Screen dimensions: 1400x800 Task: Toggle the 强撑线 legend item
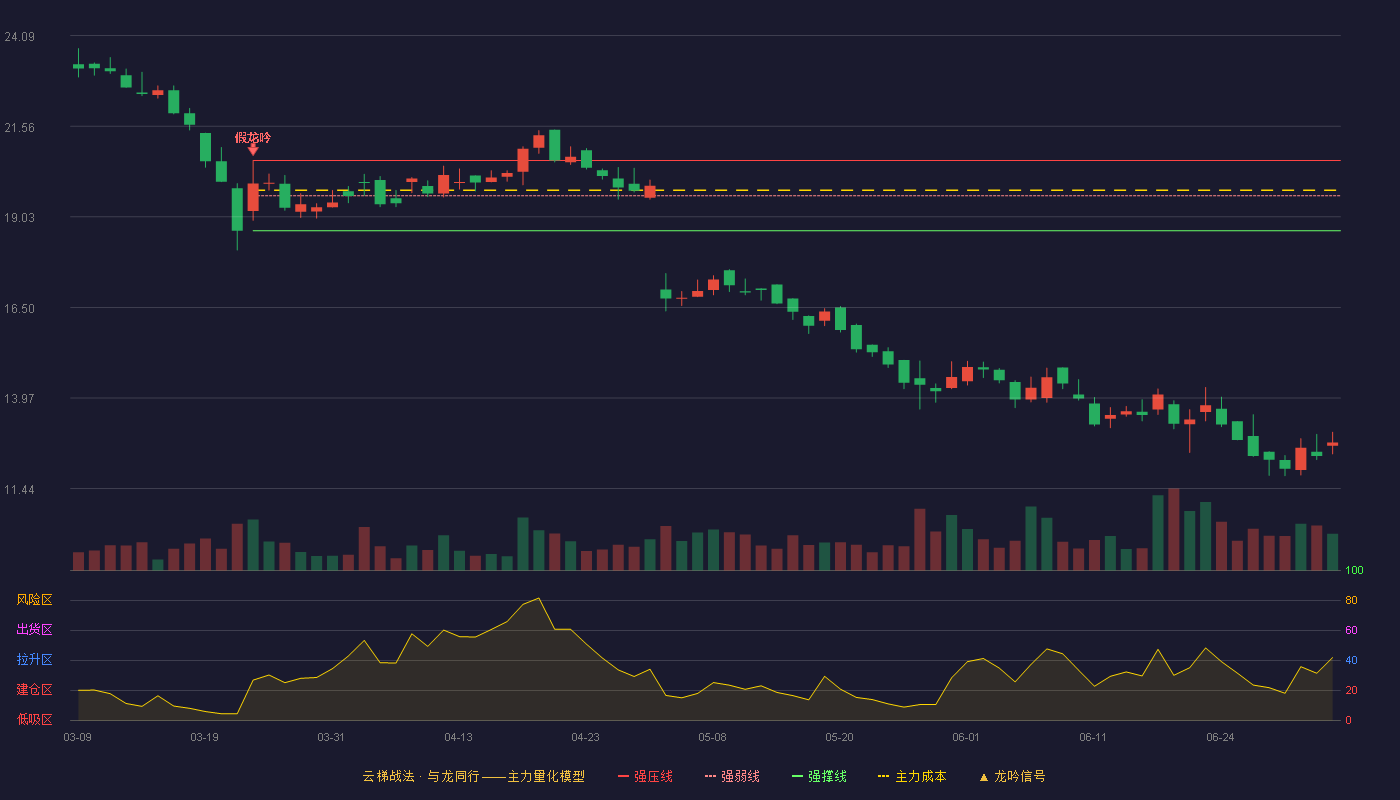coord(819,776)
